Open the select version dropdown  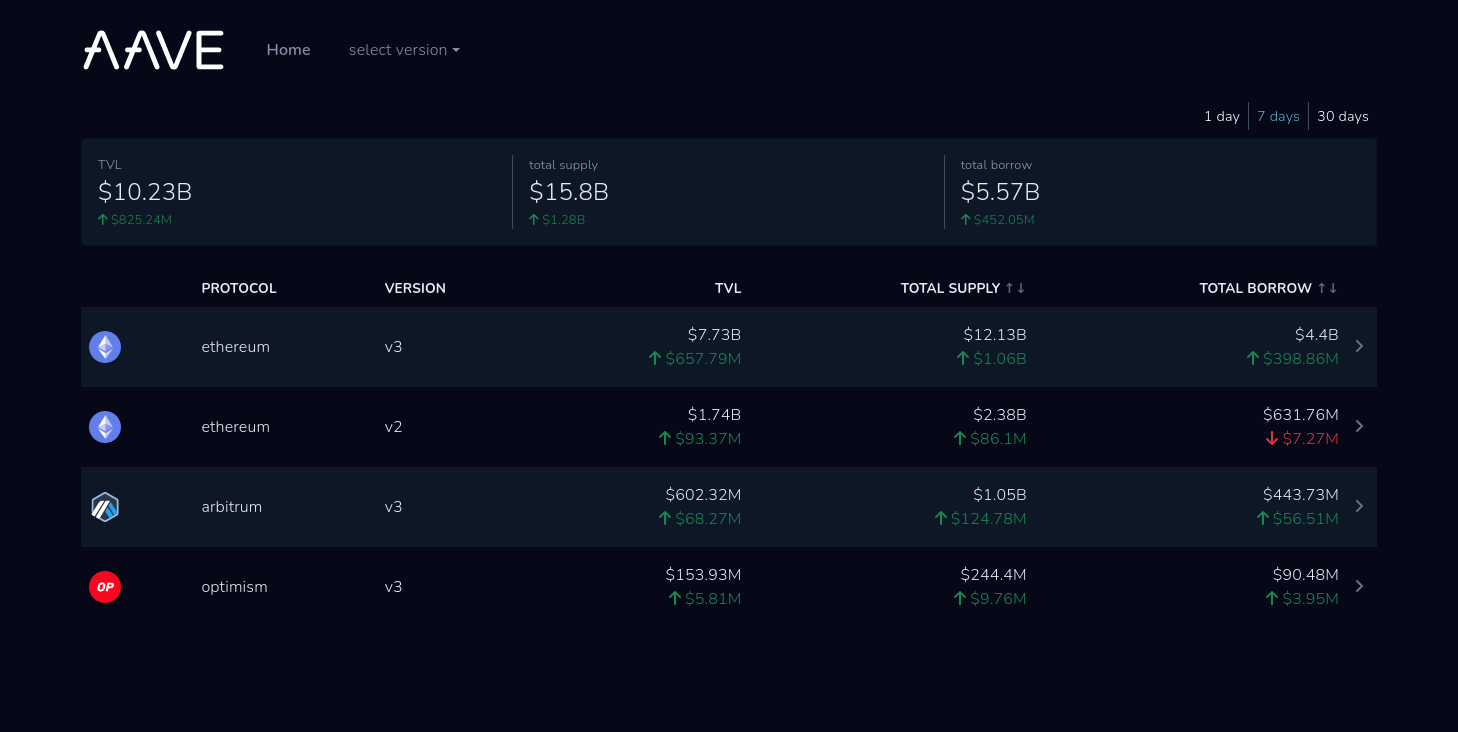404,50
